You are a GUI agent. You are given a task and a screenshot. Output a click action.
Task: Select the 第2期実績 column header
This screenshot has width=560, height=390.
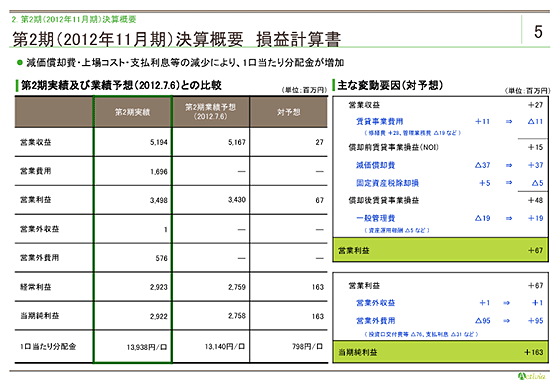[x=132, y=112]
